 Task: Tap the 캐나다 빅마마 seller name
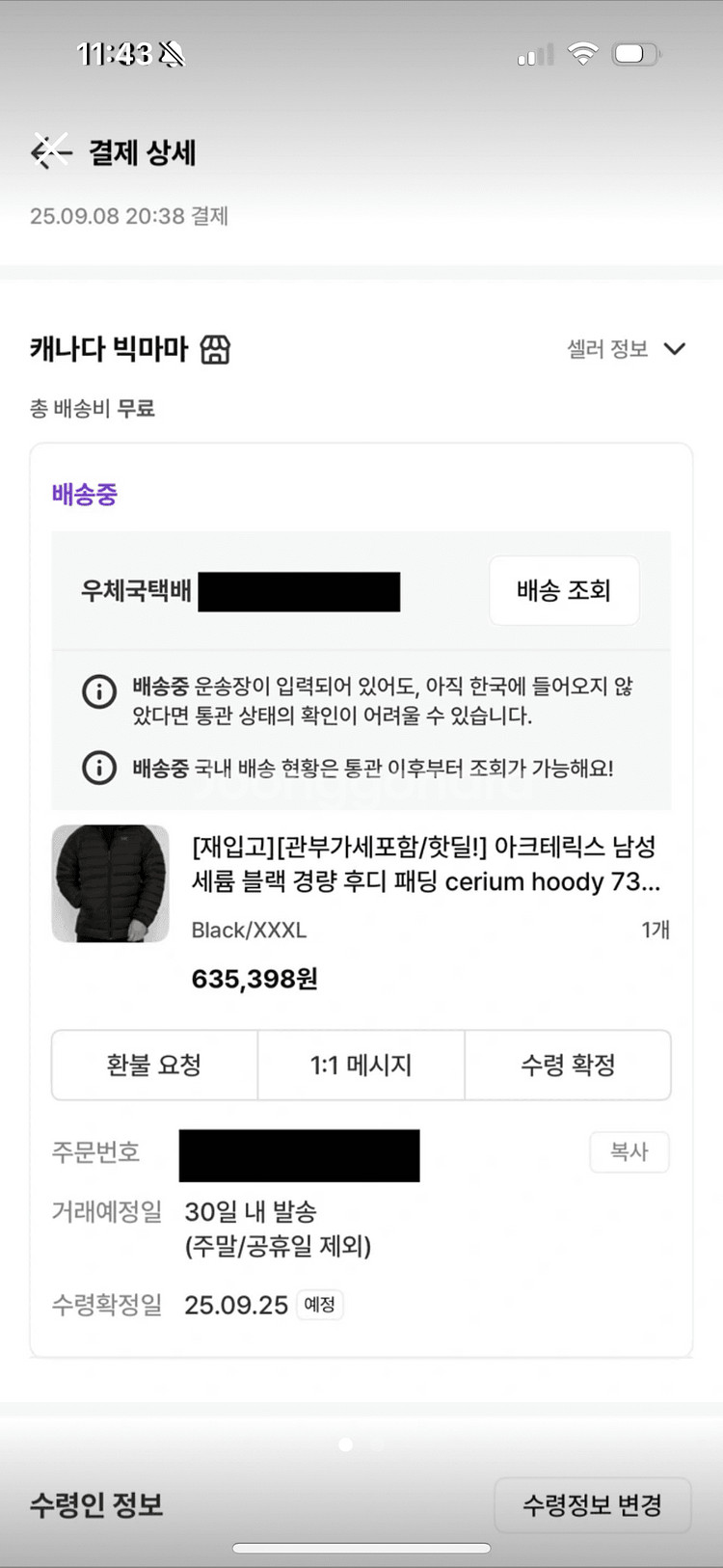pyautogui.click(x=109, y=349)
